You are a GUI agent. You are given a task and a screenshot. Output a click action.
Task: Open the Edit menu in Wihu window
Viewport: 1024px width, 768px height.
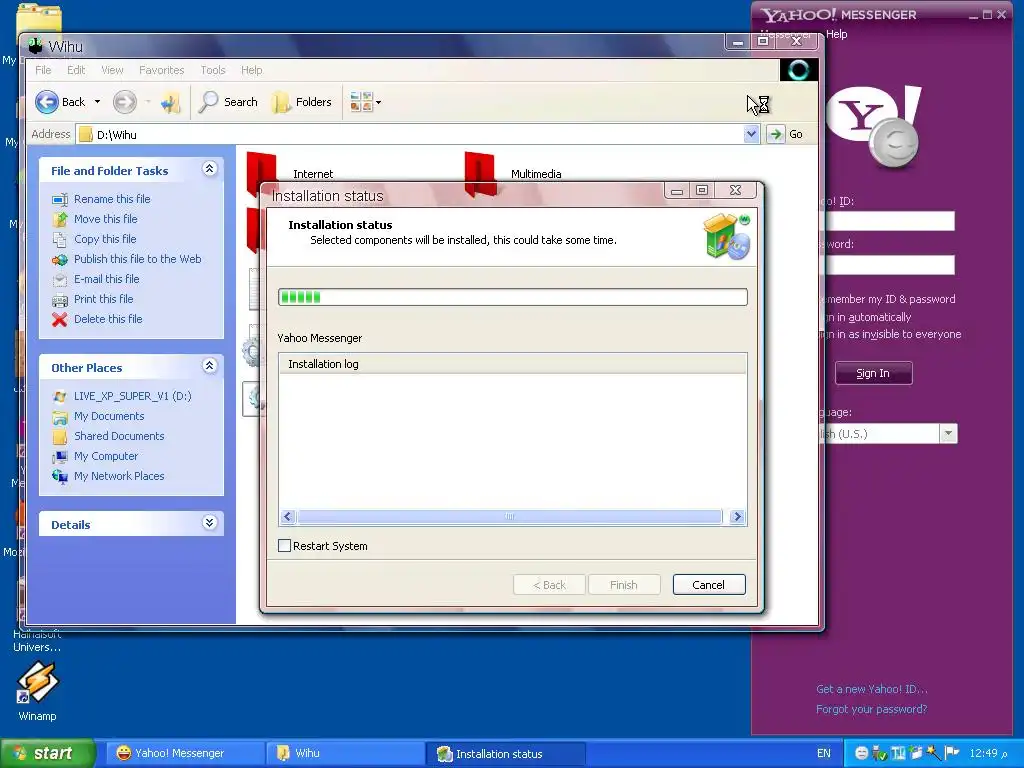coord(76,70)
